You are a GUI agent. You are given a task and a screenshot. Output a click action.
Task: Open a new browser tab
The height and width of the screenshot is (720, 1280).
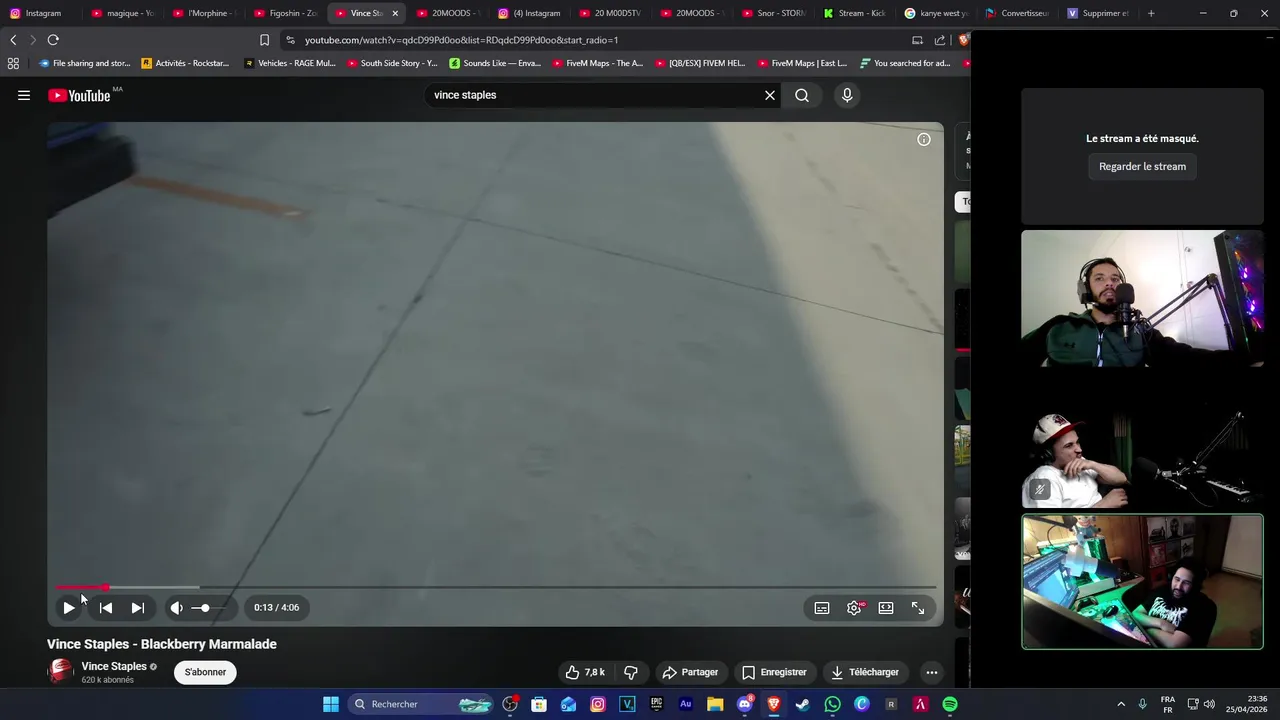(1151, 13)
